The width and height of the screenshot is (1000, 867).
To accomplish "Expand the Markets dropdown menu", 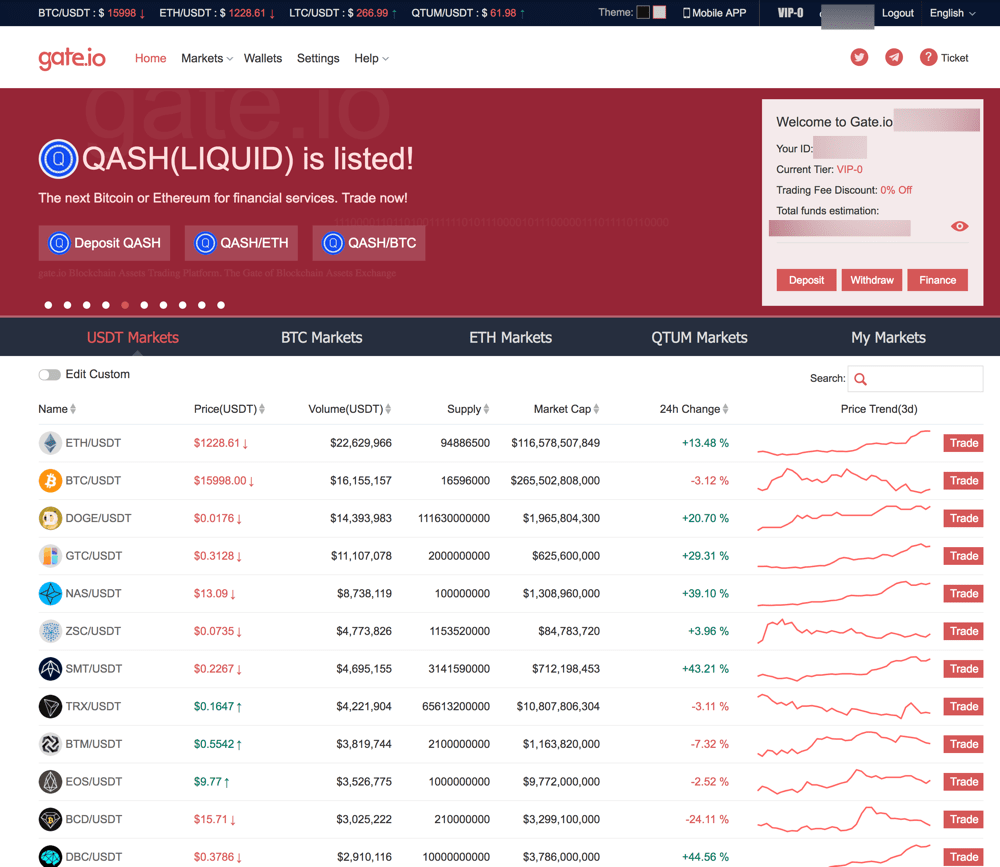I will 207,58.
